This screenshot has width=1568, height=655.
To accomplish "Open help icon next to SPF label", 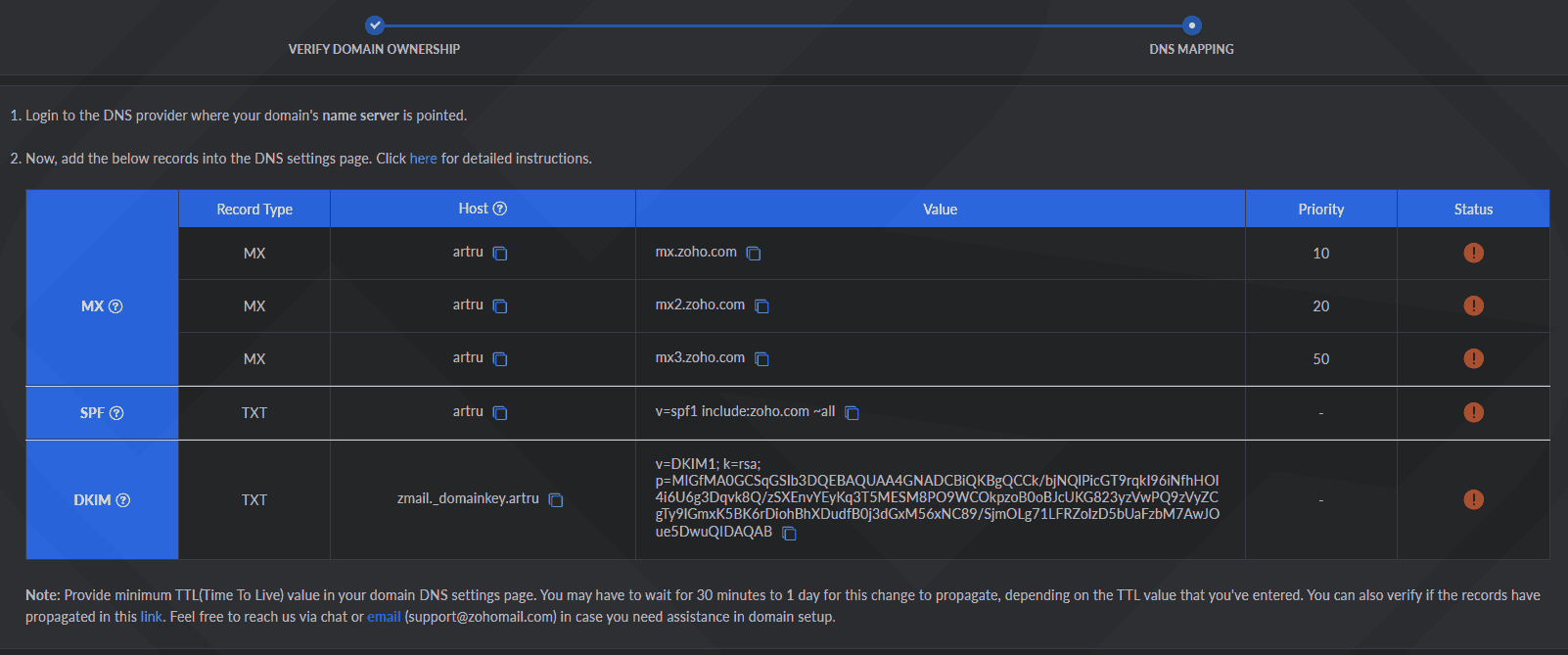I will [x=116, y=413].
